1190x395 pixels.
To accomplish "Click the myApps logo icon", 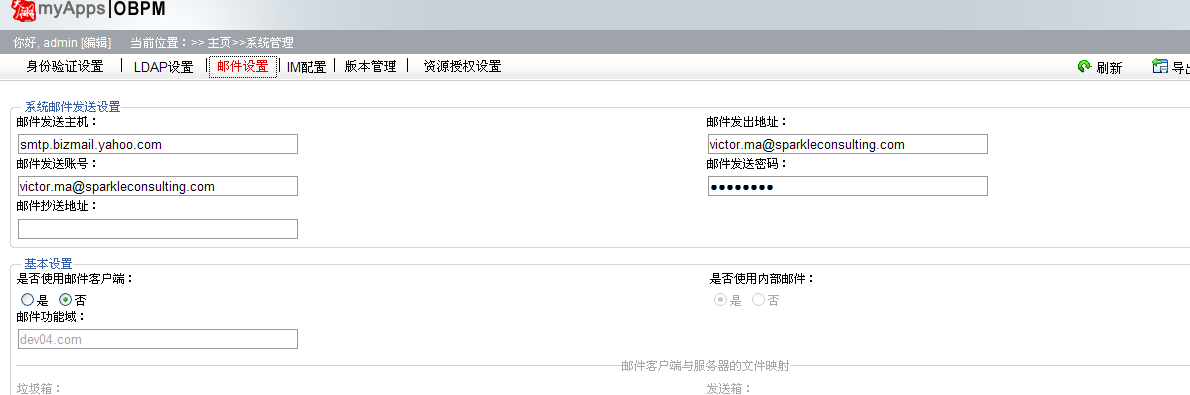I will pyautogui.click(x=24, y=11).
